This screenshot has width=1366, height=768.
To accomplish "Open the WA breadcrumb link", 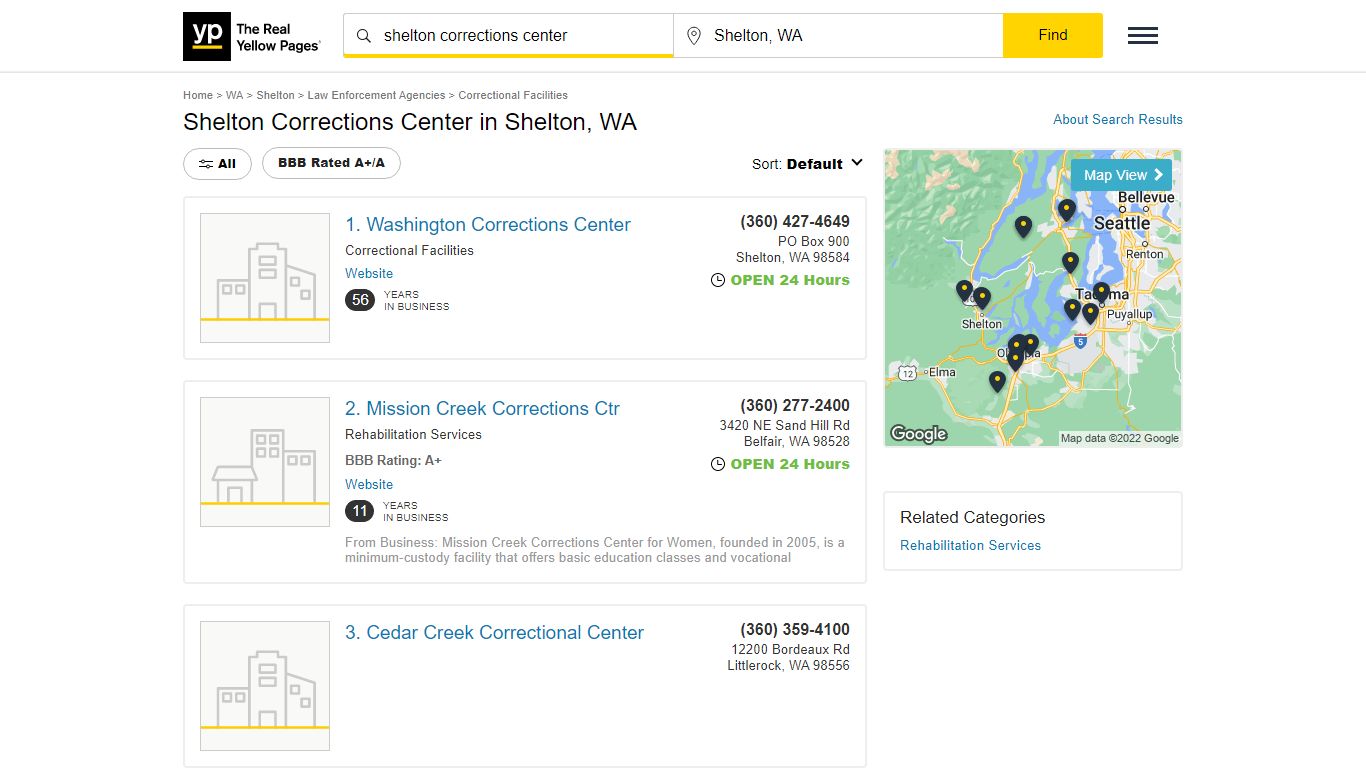I will coord(234,95).
